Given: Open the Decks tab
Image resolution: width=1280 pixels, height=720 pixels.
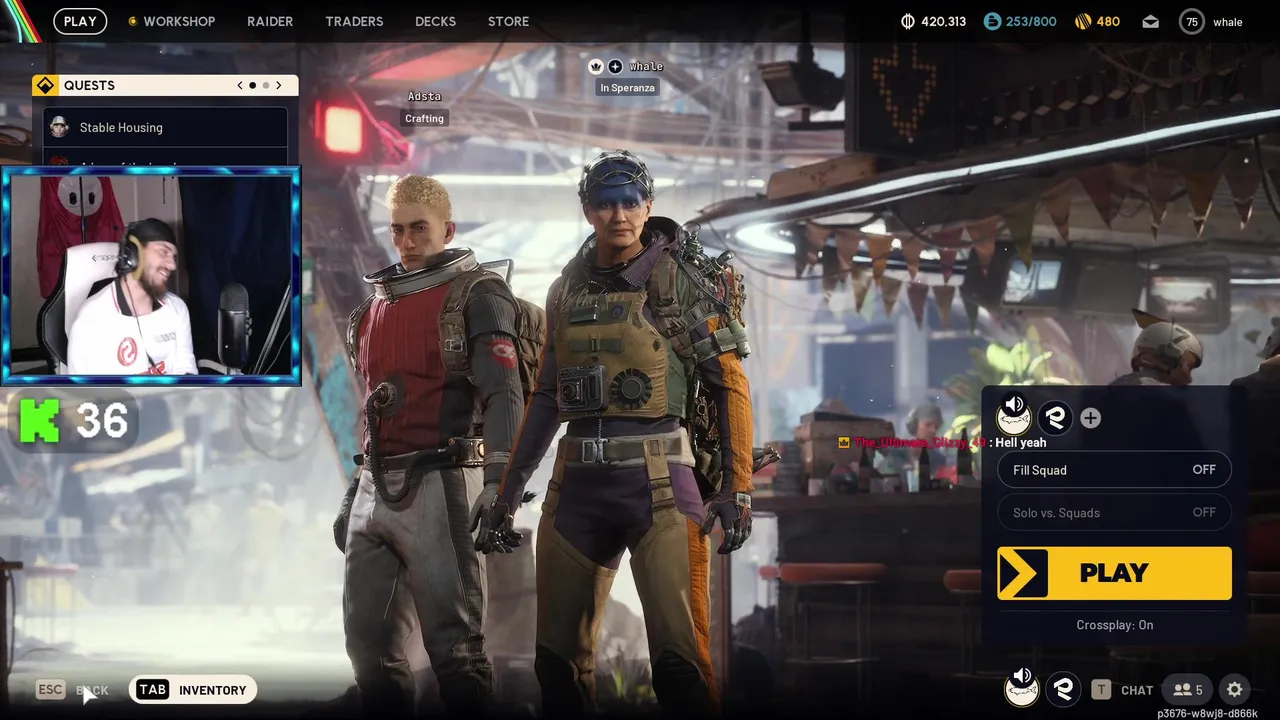Looking at the screenshot, I should pos(435,21).
